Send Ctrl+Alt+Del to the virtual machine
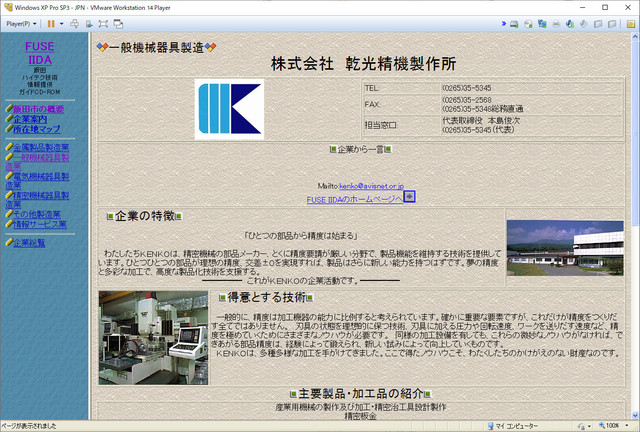Screen dimensions: 640x432 pos(74,24)
